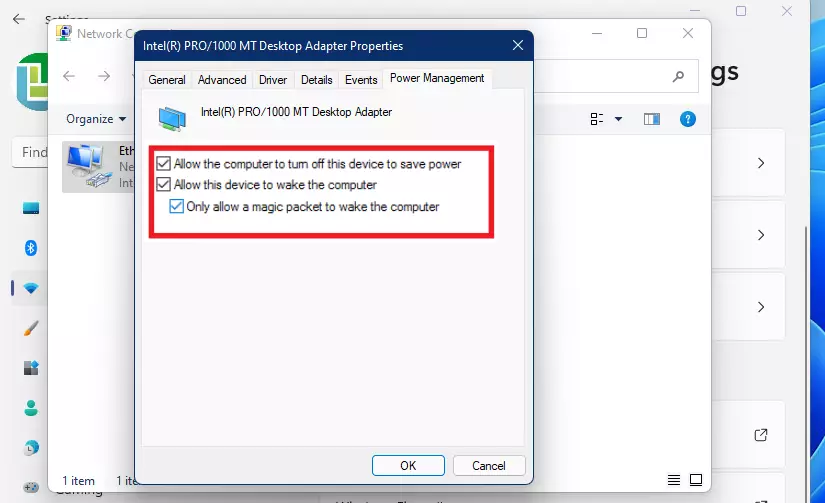Switch to large icons view in status bar
The height and width of the screenshot is (503, 825).
tap(696, 479)
